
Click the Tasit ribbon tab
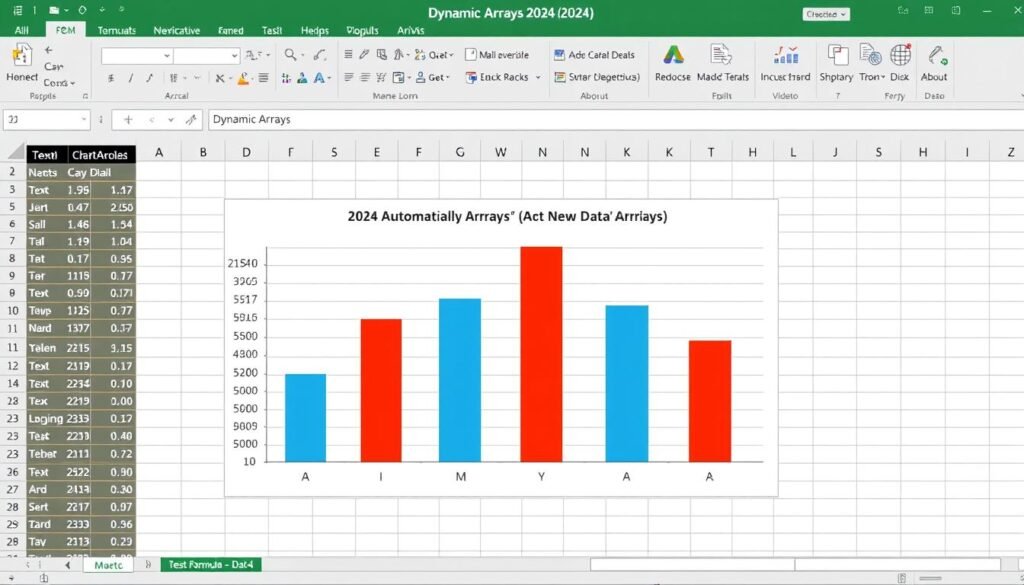point(272,30)
